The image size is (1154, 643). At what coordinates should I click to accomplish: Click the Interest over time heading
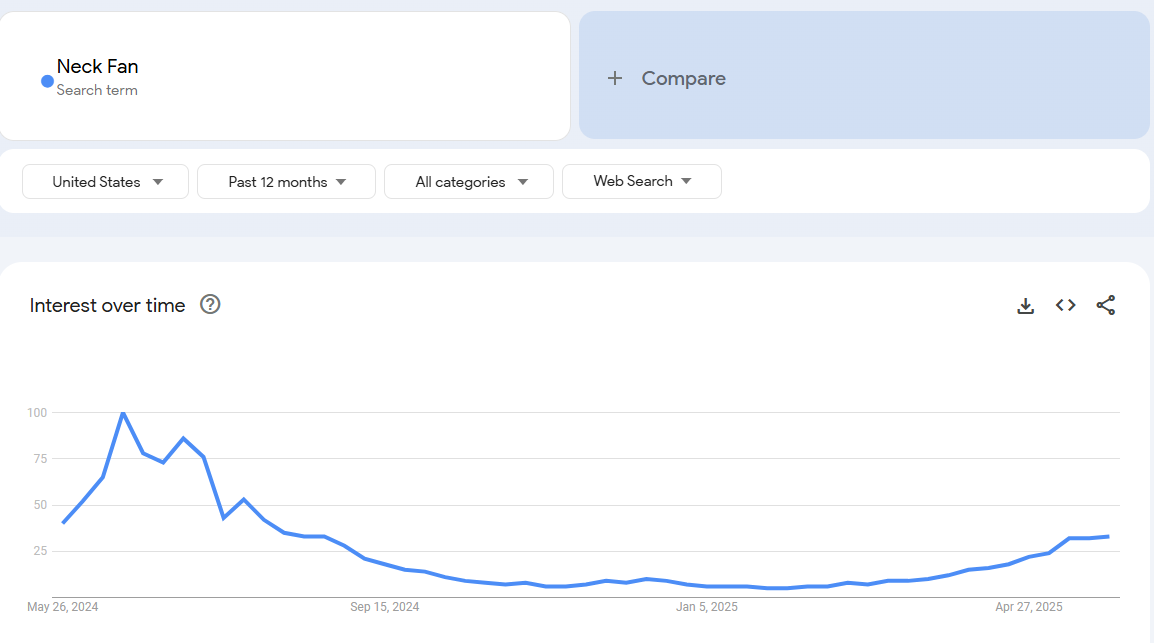(107, 306)
